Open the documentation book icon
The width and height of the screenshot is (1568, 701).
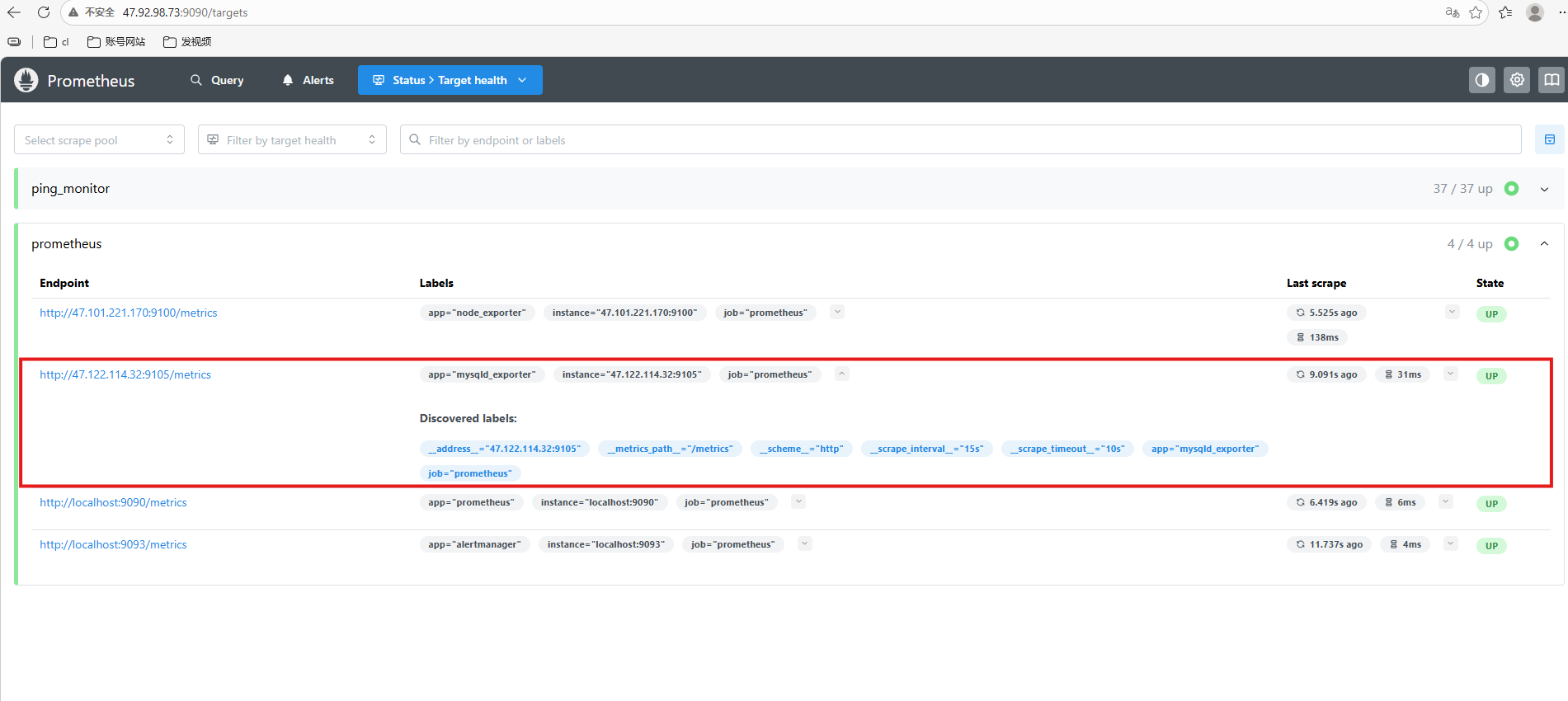click(1551, 80)
